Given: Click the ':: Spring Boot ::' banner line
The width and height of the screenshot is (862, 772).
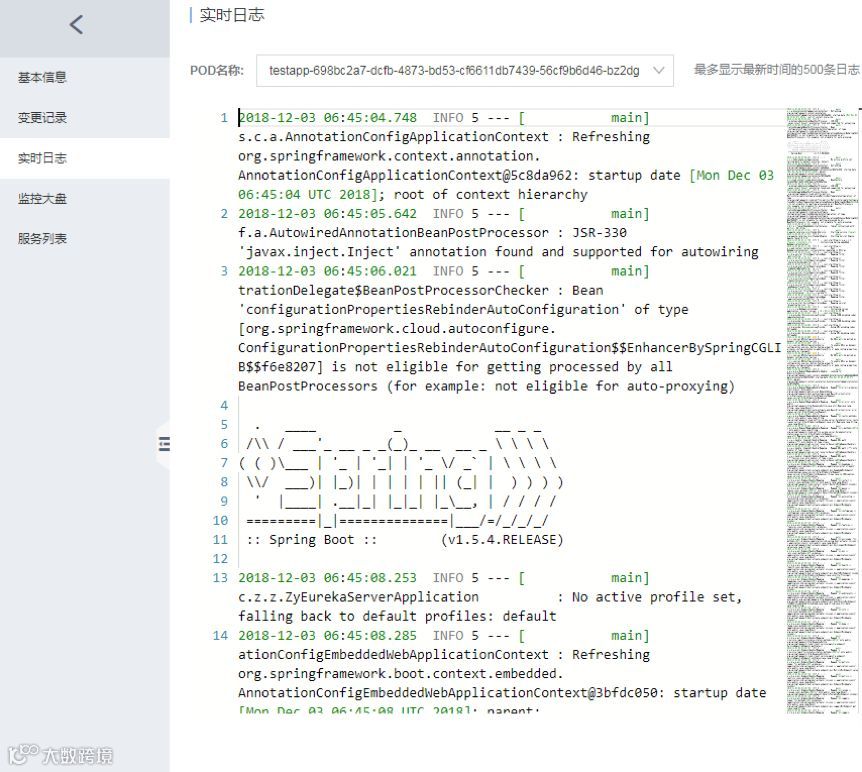Looking at the screenshot, I should tap(311, 540).
